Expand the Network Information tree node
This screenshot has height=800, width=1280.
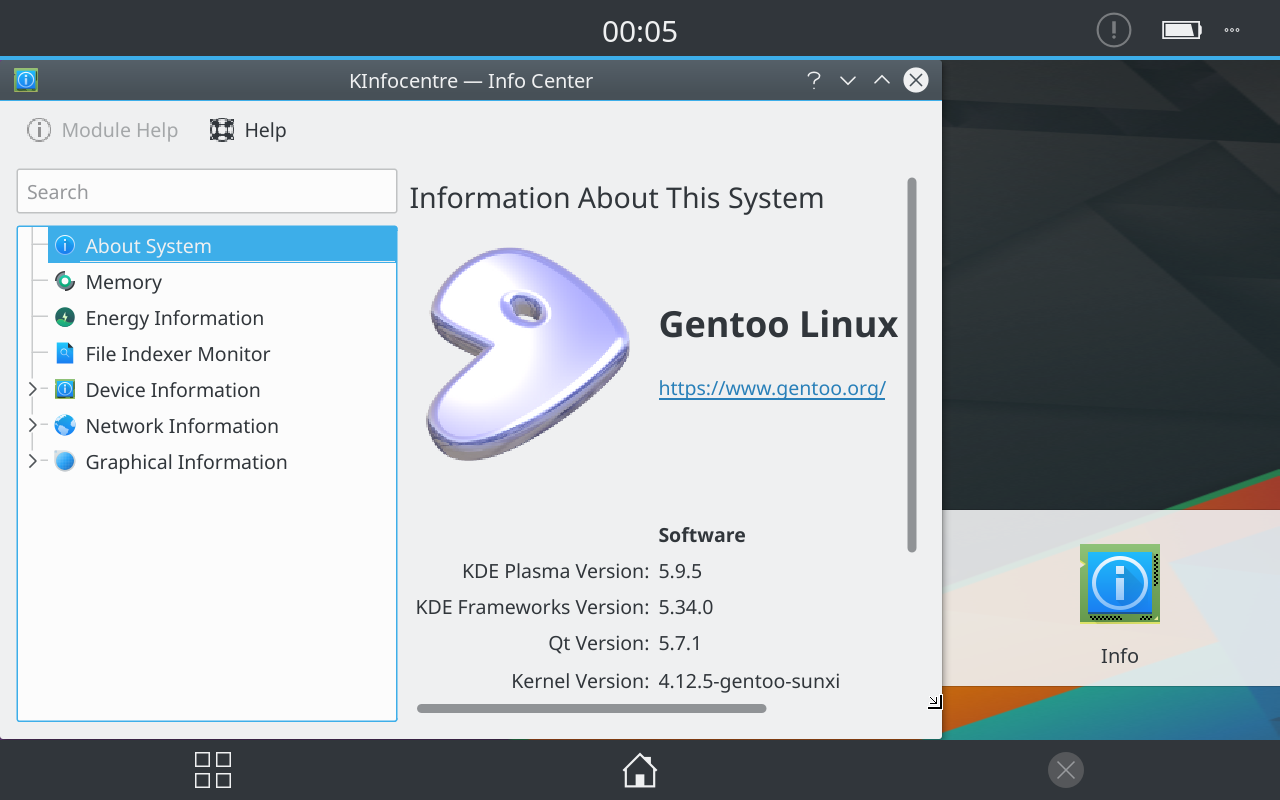click(32, 426)
